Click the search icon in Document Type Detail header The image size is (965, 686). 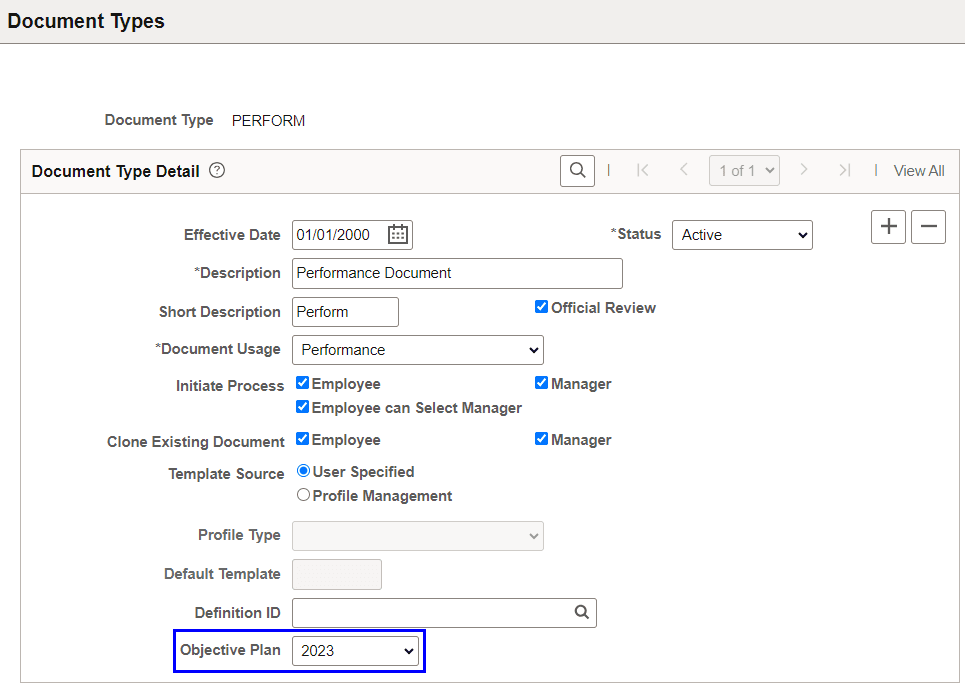577,170
